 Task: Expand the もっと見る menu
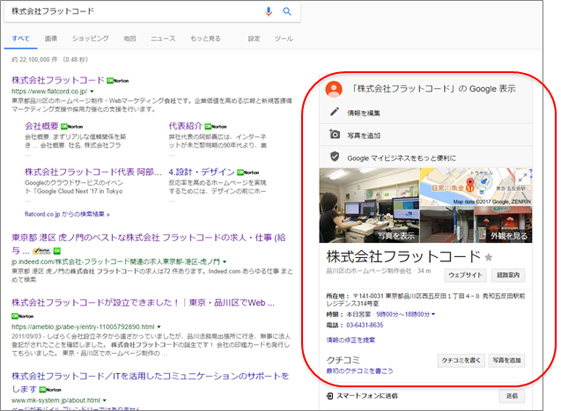click(x=205, y=38)
